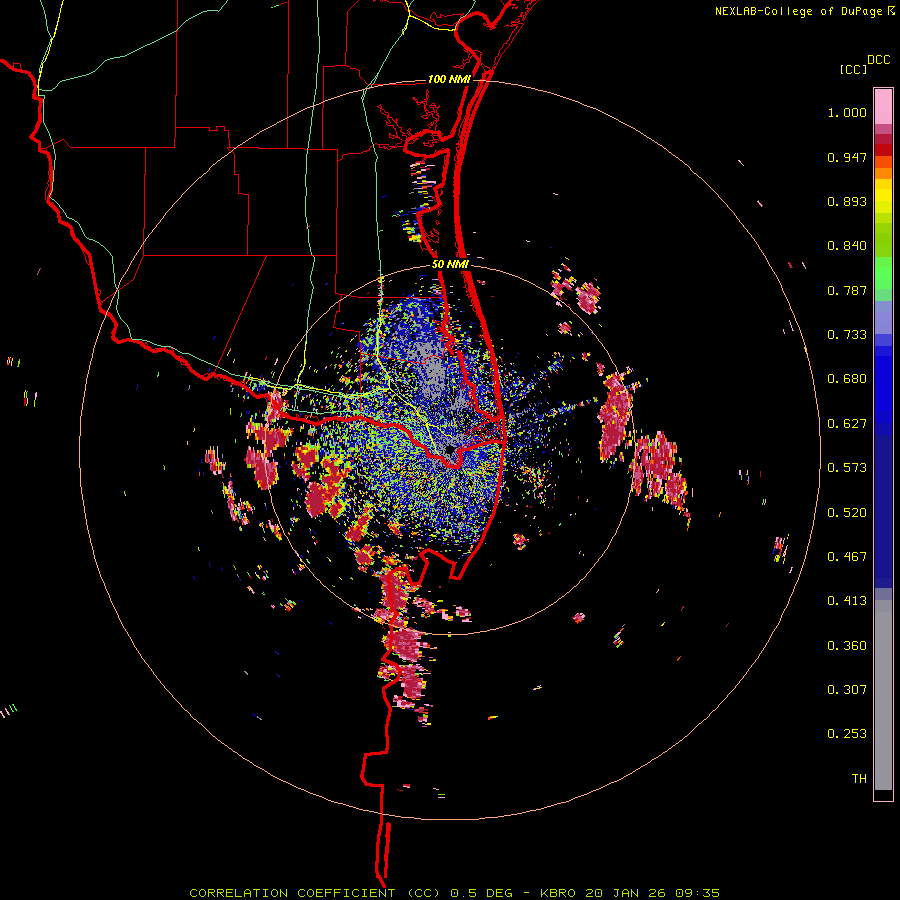Viewport: 900px width, 900px height.
Task: Click the 0.787 color scale value
Action: [847, 290]
